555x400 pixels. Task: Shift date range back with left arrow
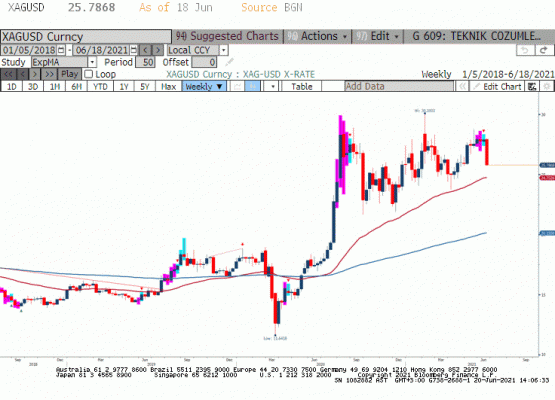pyautogui.click(x=145, y=50)
